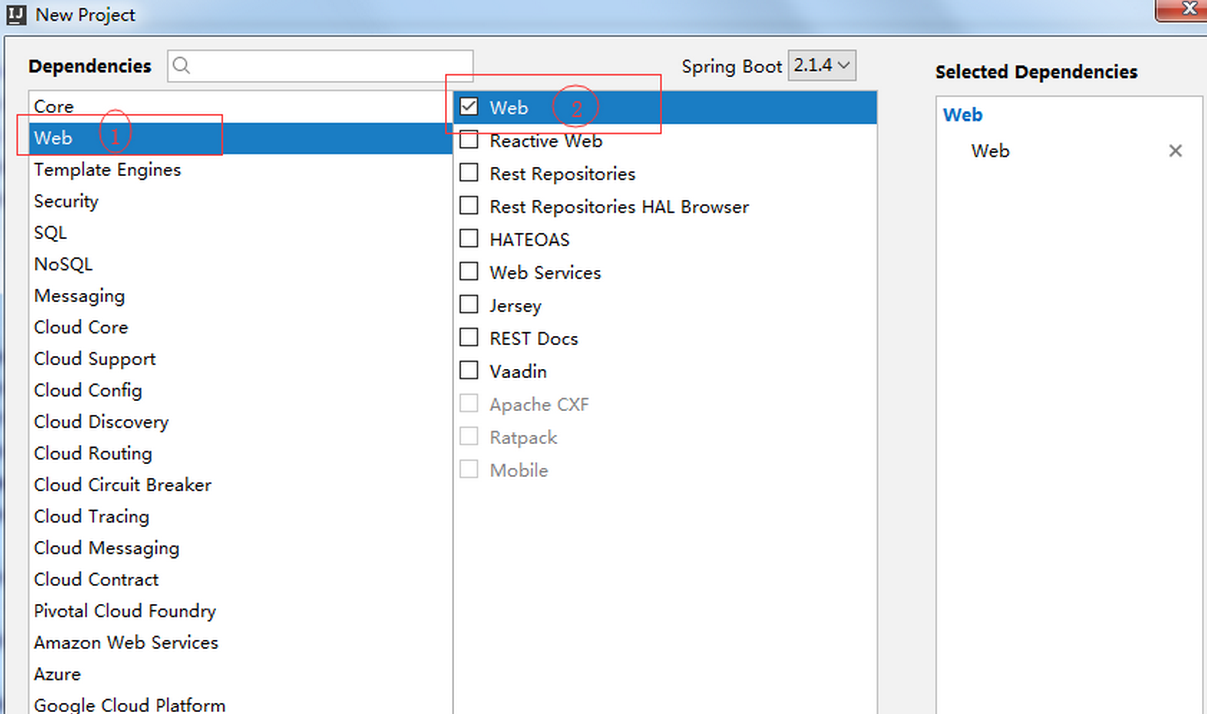Choose Pivotal Cloud Foundry category
The width and height of the screenshot is (1207, 714).
[x=240, y=611]
